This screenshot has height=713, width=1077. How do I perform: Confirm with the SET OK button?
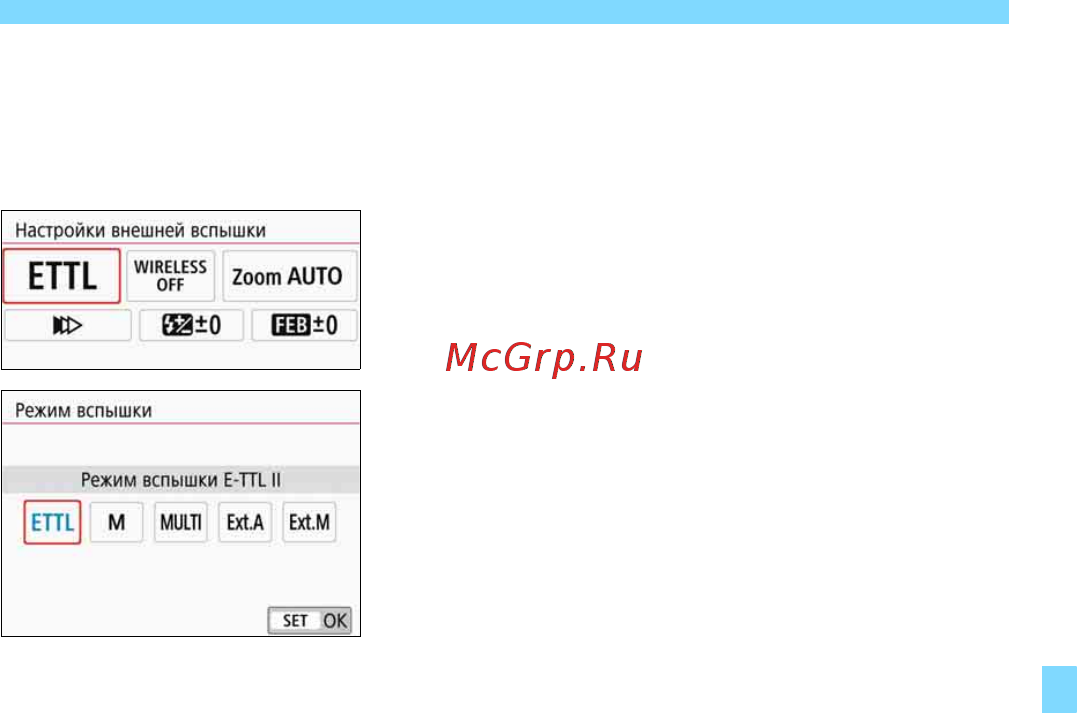(x=310, y=621)
